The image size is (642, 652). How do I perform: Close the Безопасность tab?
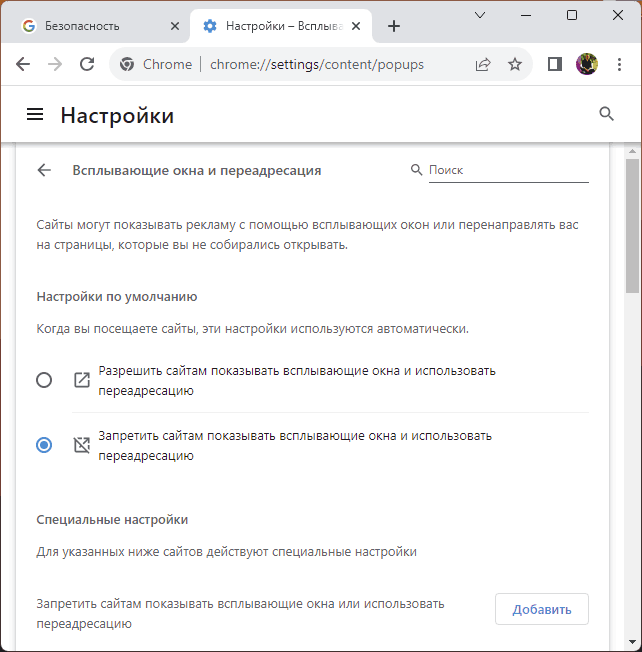click(x=175, y=26)
